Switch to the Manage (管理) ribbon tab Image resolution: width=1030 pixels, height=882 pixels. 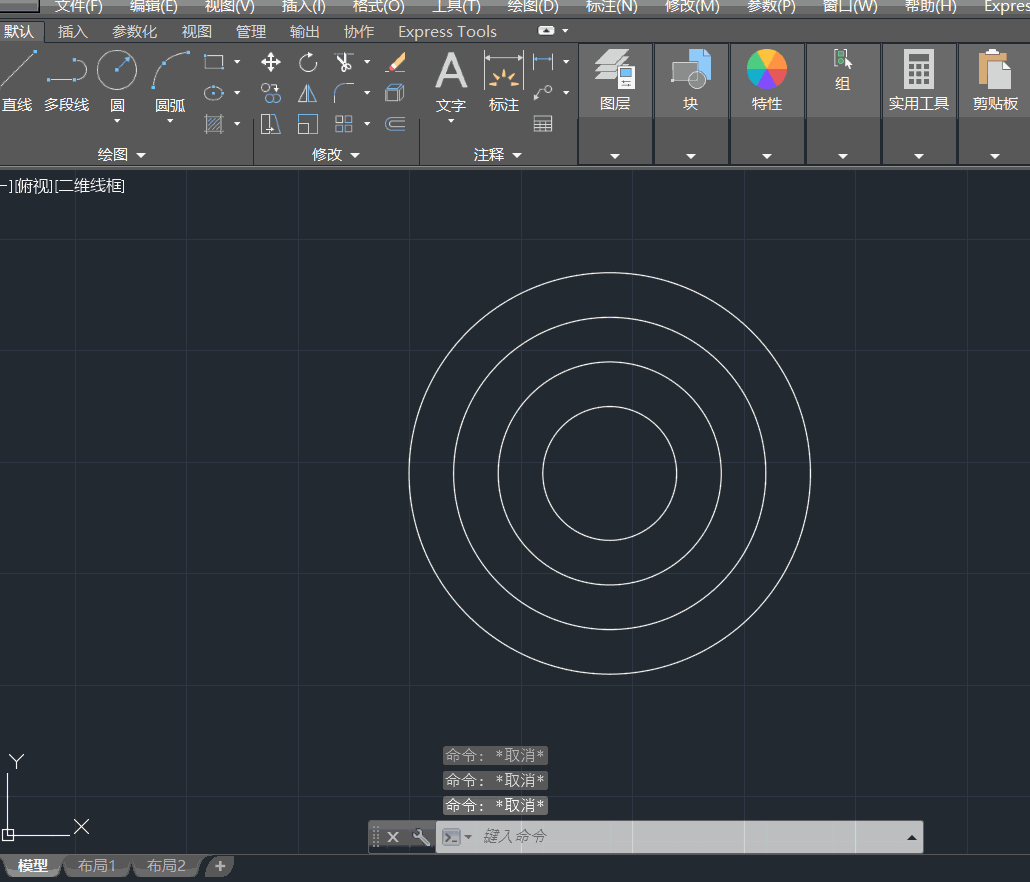click(251, 32)
